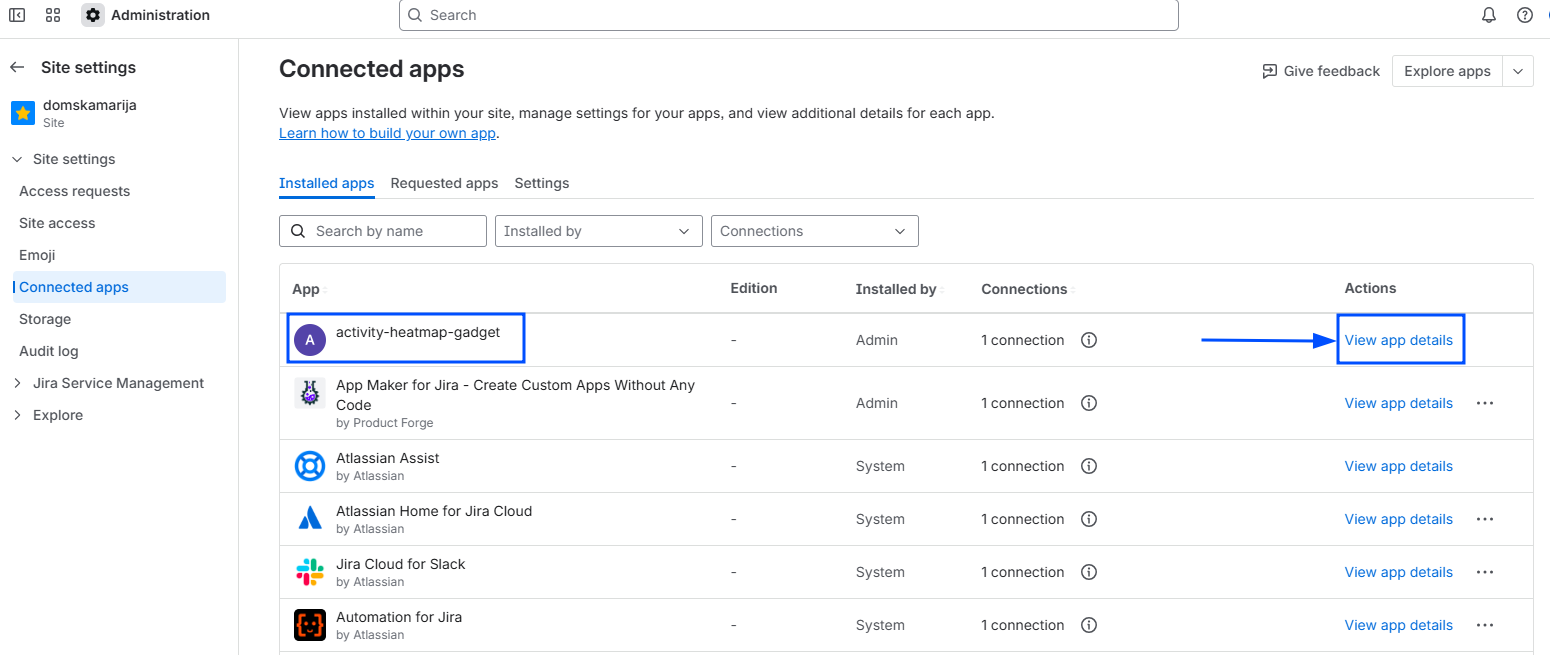Click info icon for activity-heatmap-gadget connection
Viewport: 1550px width, 655px height.
click(1089, 340)
